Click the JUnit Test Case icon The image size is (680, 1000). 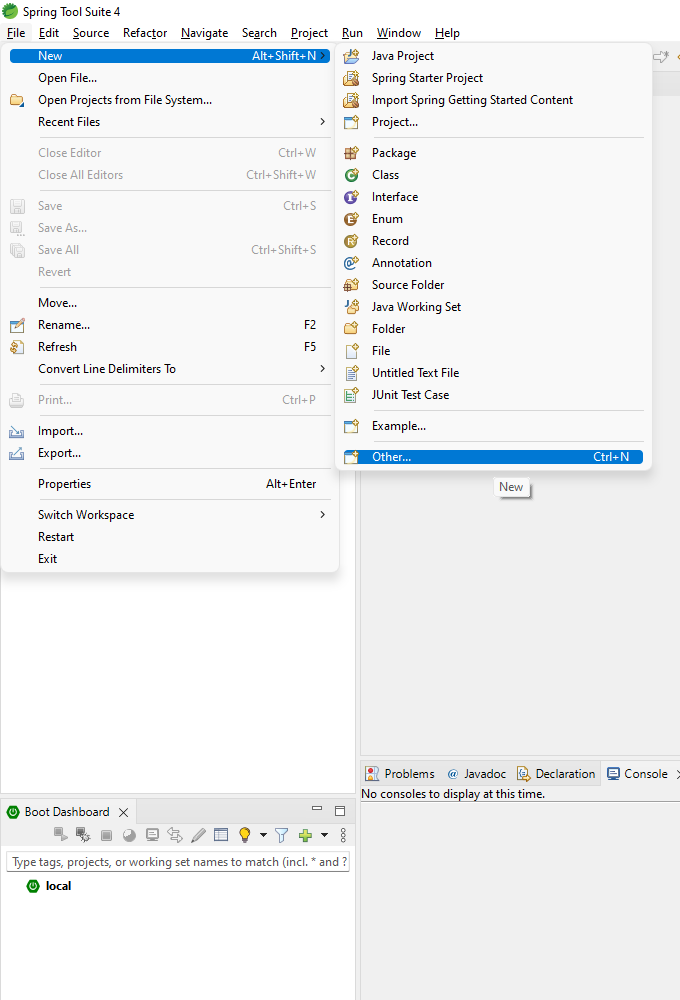click(351, 395)
